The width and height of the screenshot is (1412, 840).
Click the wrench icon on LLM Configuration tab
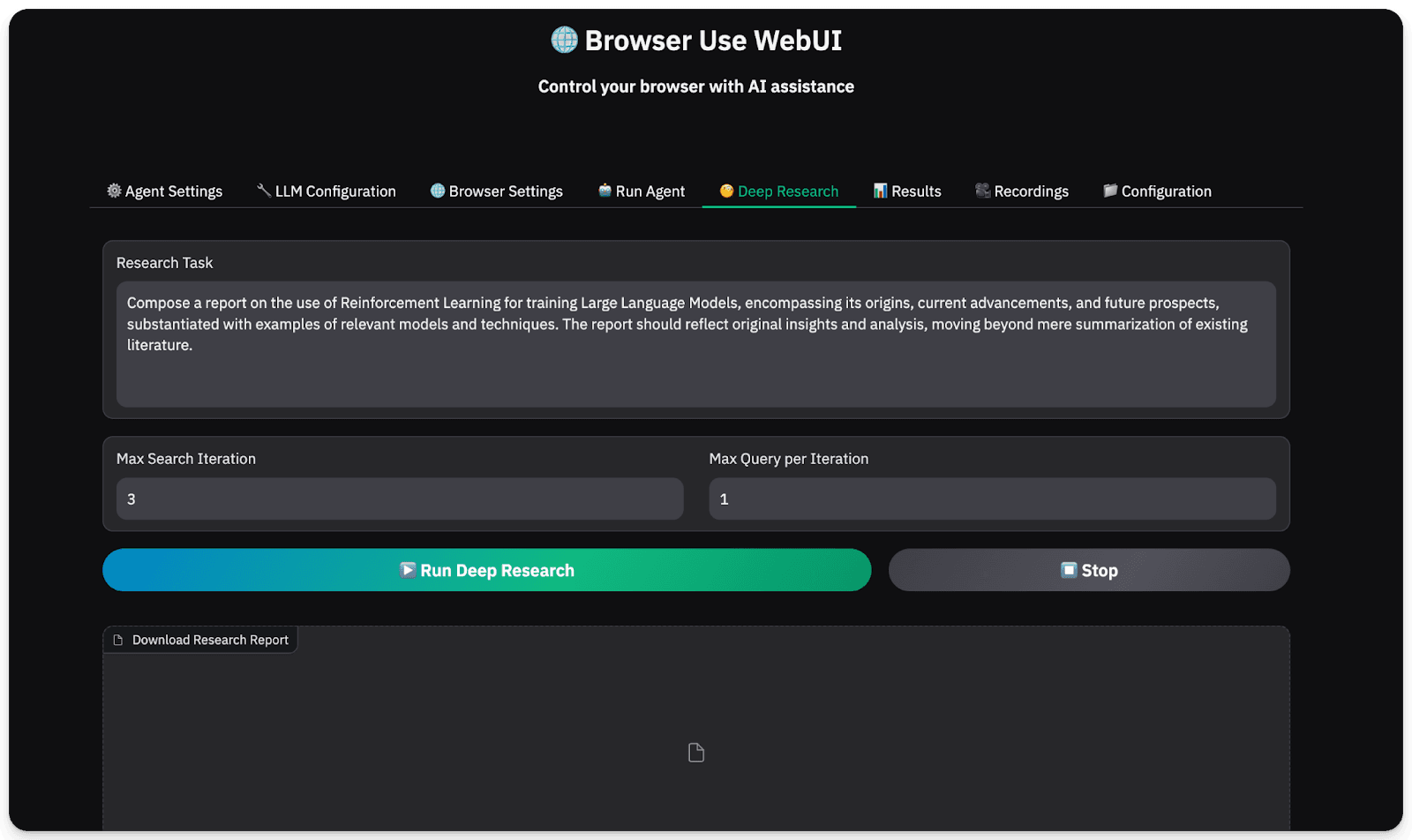(264, 191)
